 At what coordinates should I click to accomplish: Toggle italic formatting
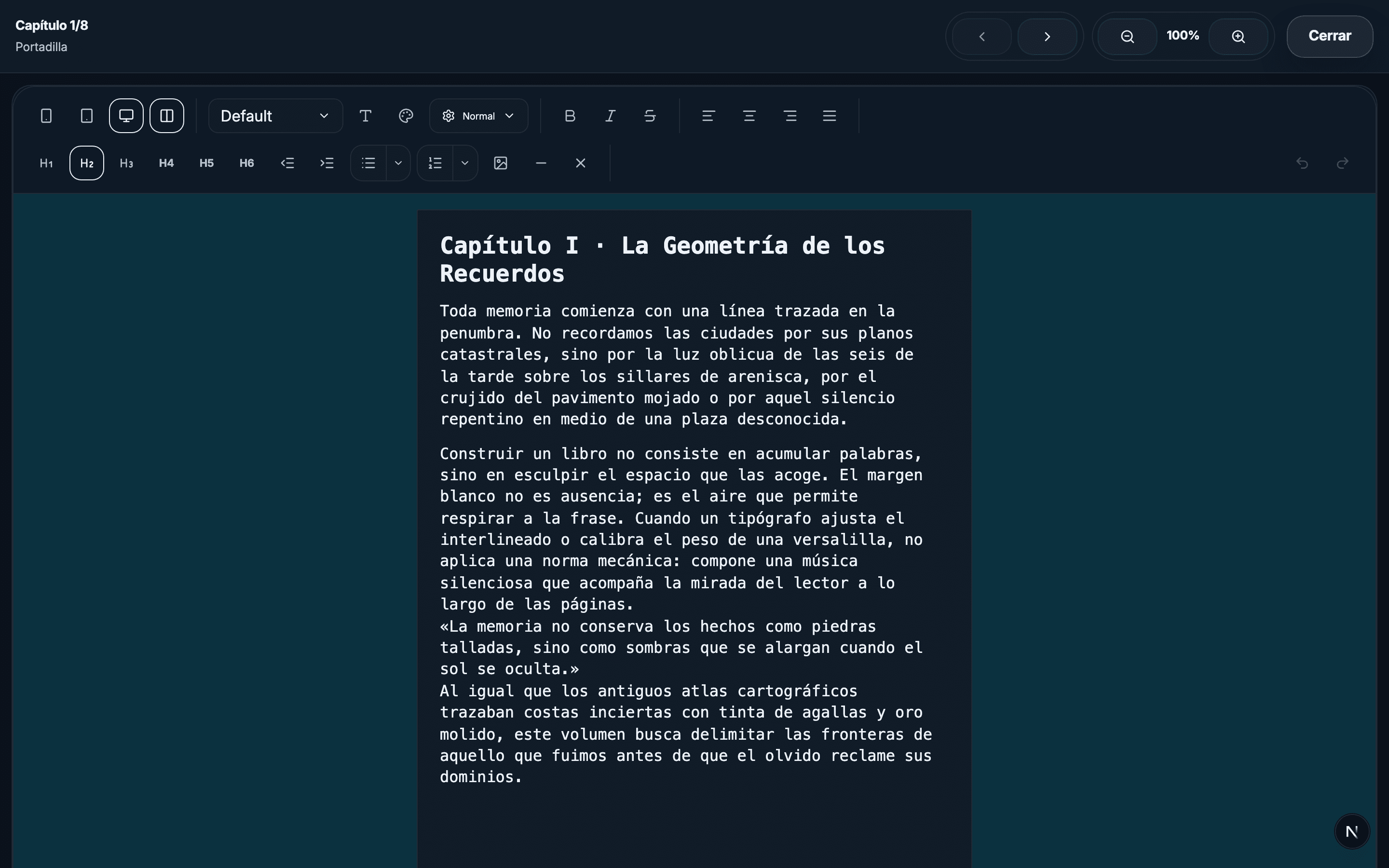click(x=610, y=116)
